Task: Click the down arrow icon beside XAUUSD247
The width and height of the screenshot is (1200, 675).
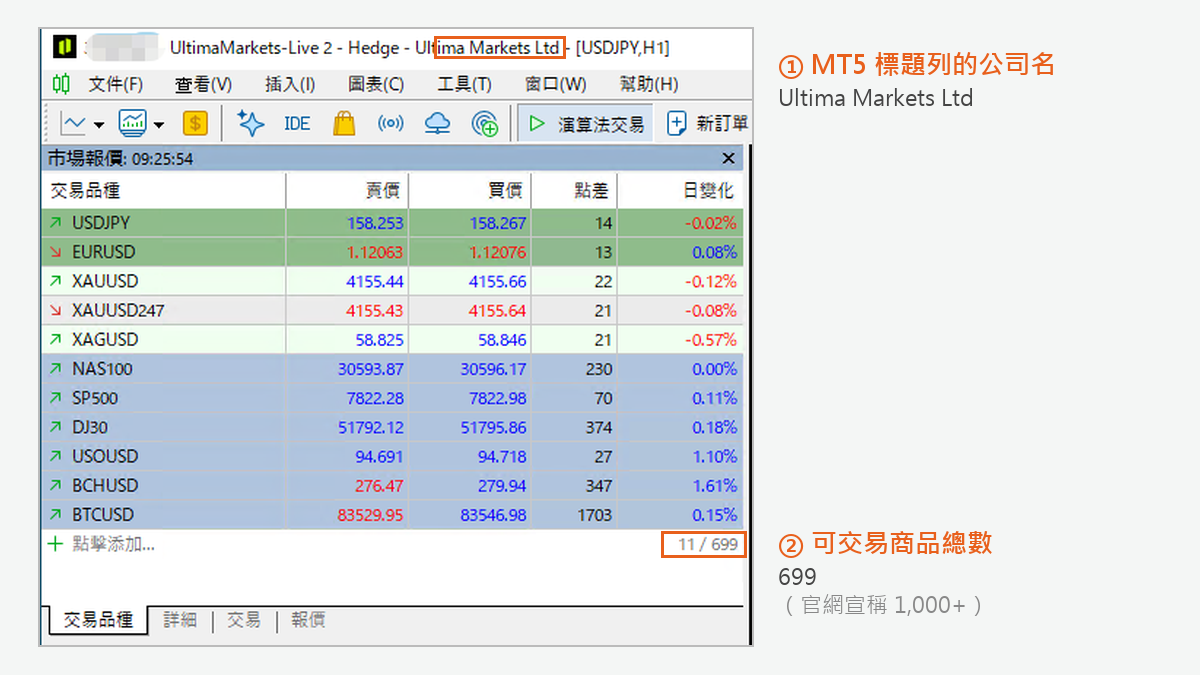Action: (55, 310)
